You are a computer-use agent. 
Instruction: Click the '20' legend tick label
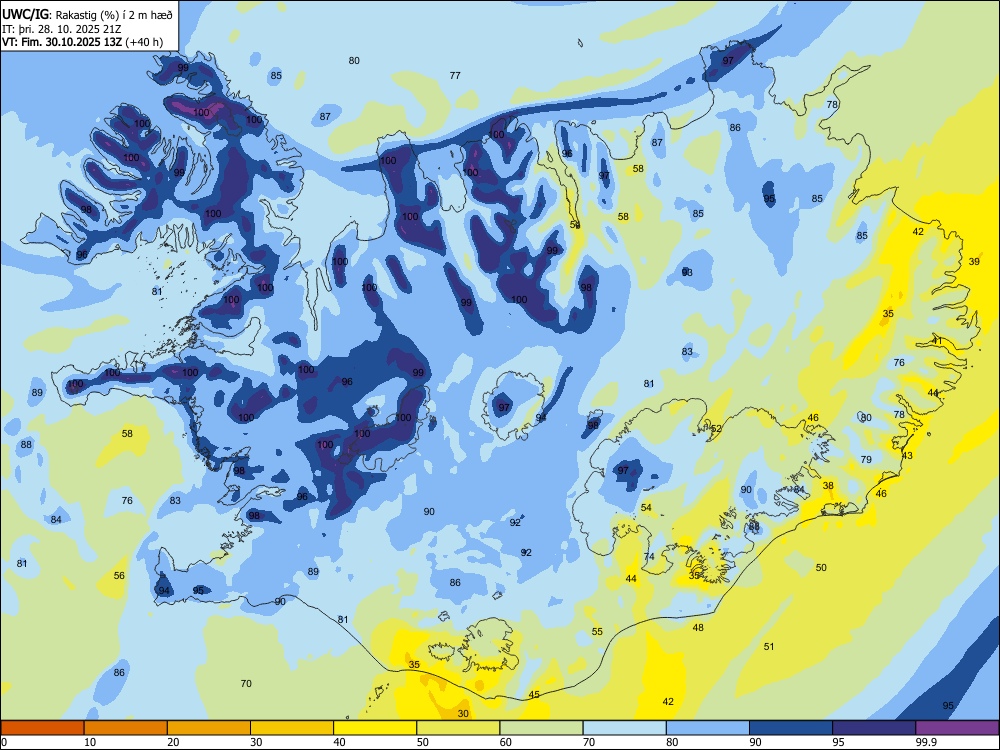click(173, 742)
